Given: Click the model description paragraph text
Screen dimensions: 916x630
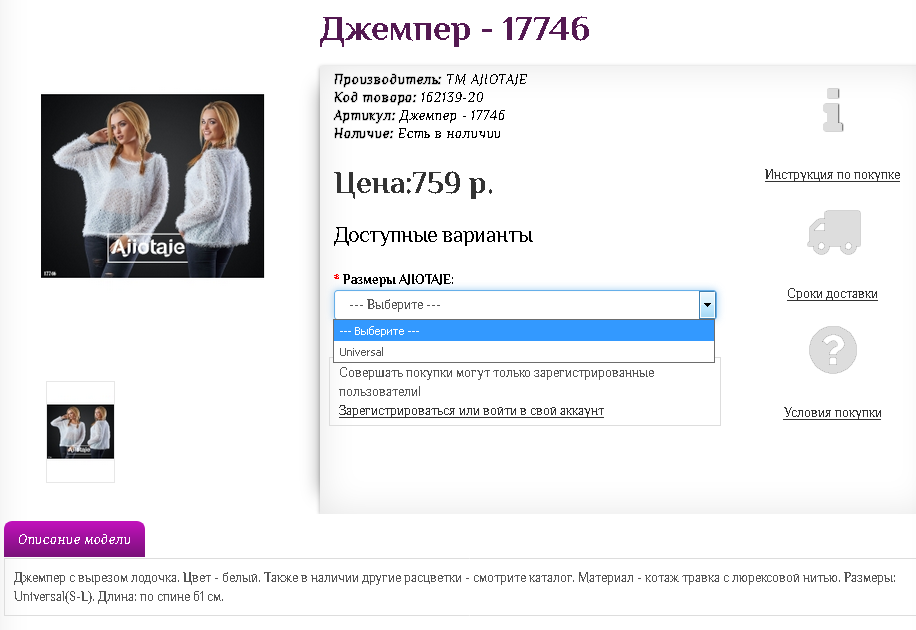Looking at the screenshot, I should click(x=454, y=587).
